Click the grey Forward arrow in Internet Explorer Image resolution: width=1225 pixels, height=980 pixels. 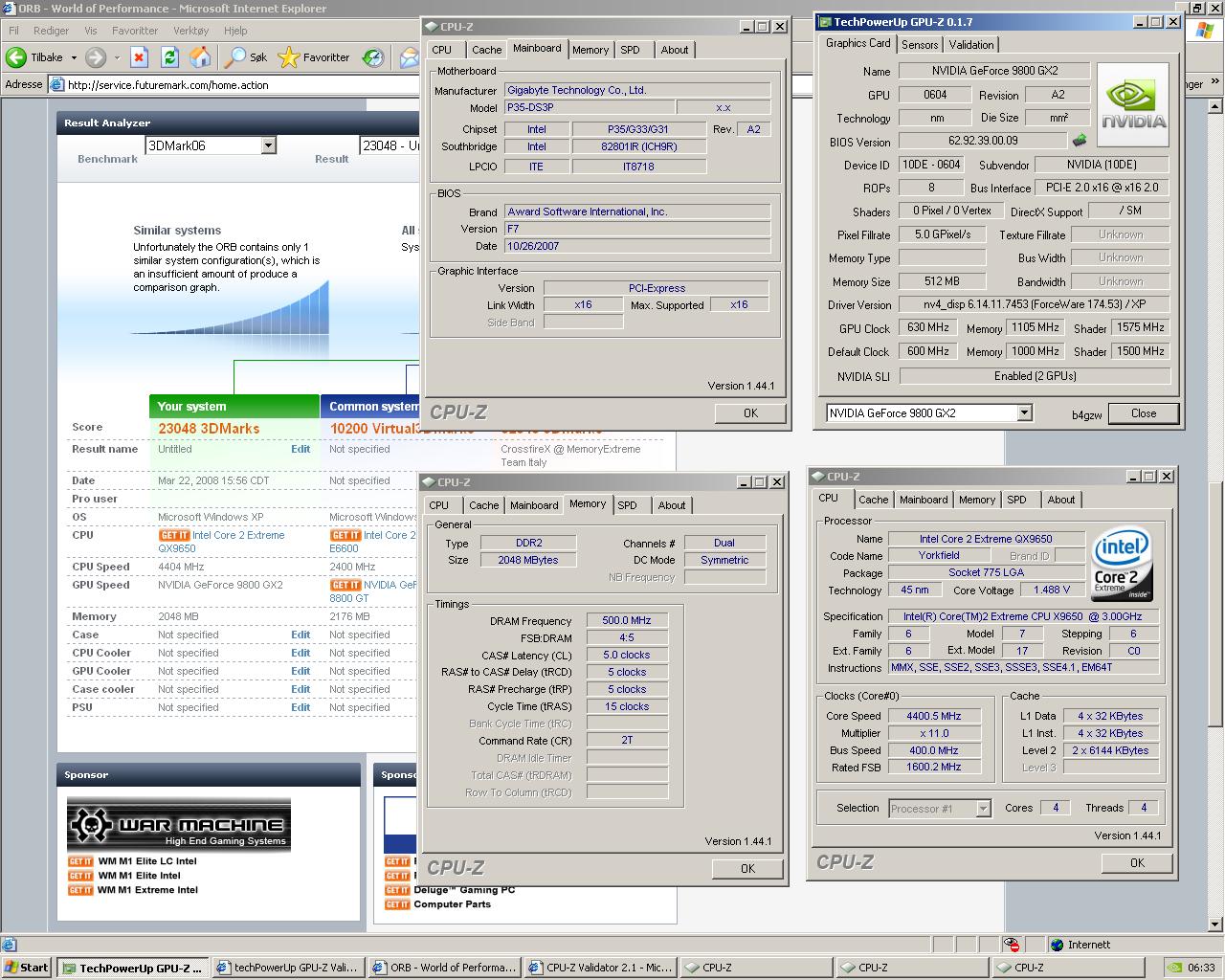[x=95, y=57]
